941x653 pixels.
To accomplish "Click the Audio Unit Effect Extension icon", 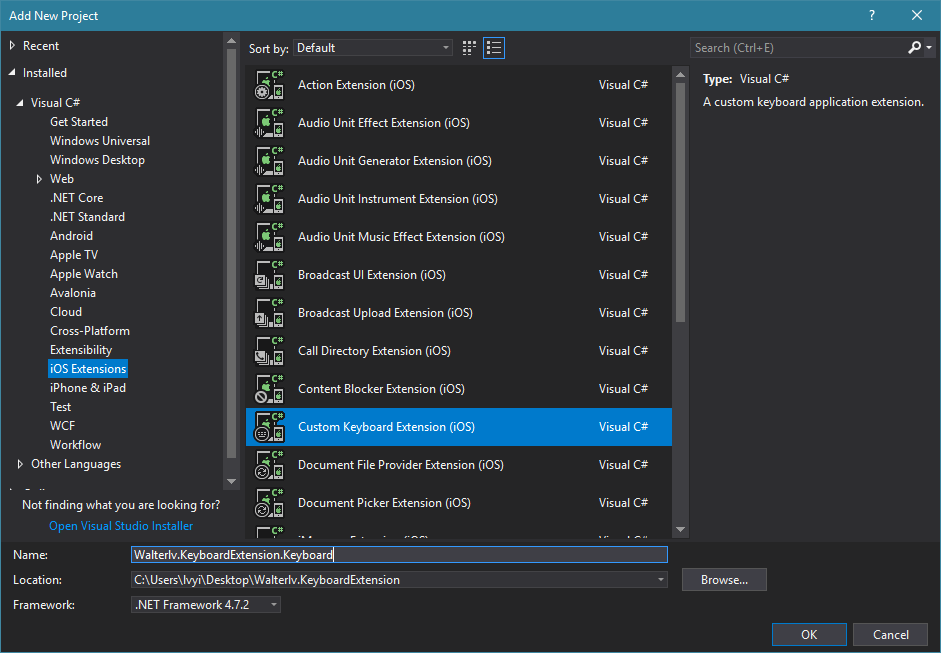I will (x=269, y=123).
